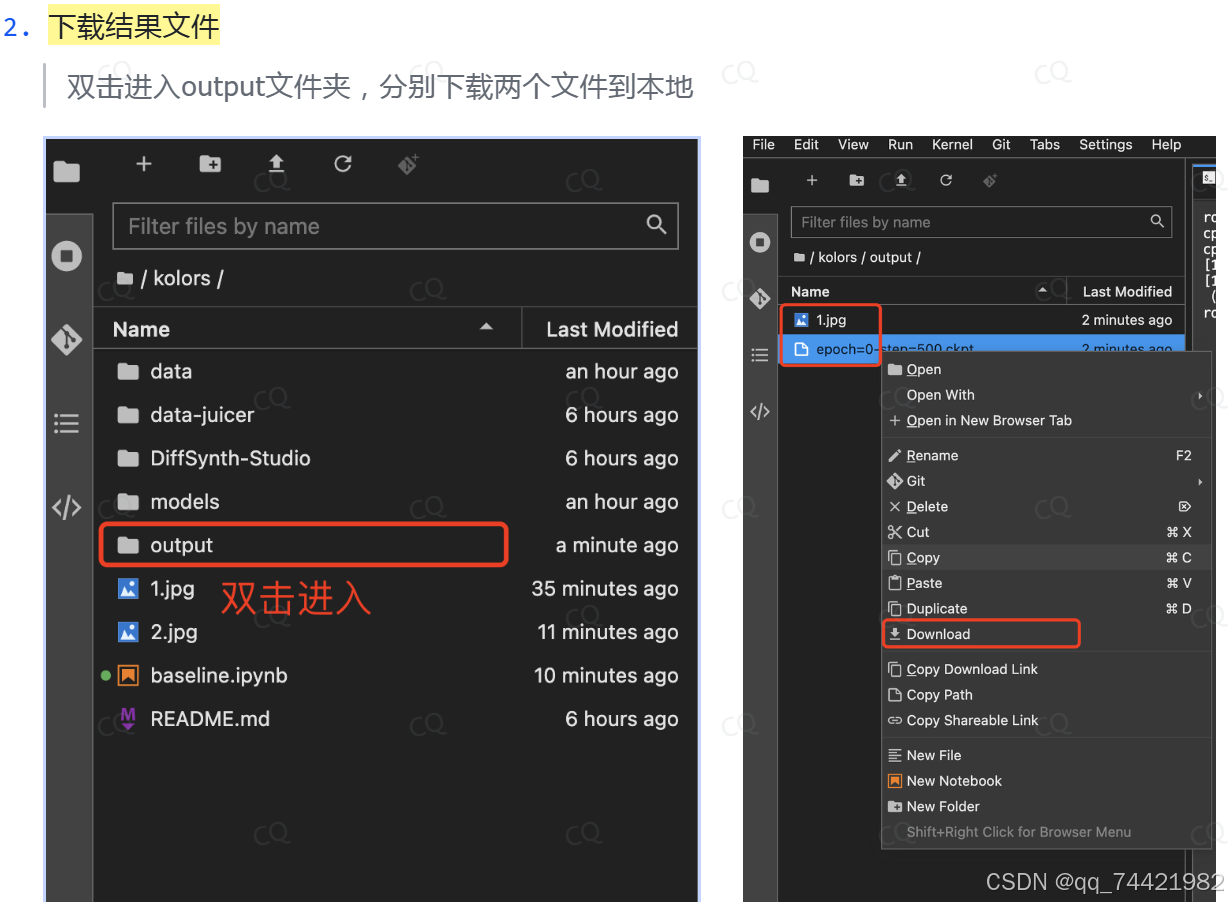Open the Git clone icon in left toolbar
Viewport: 1228px width, 902px height.
408,164
